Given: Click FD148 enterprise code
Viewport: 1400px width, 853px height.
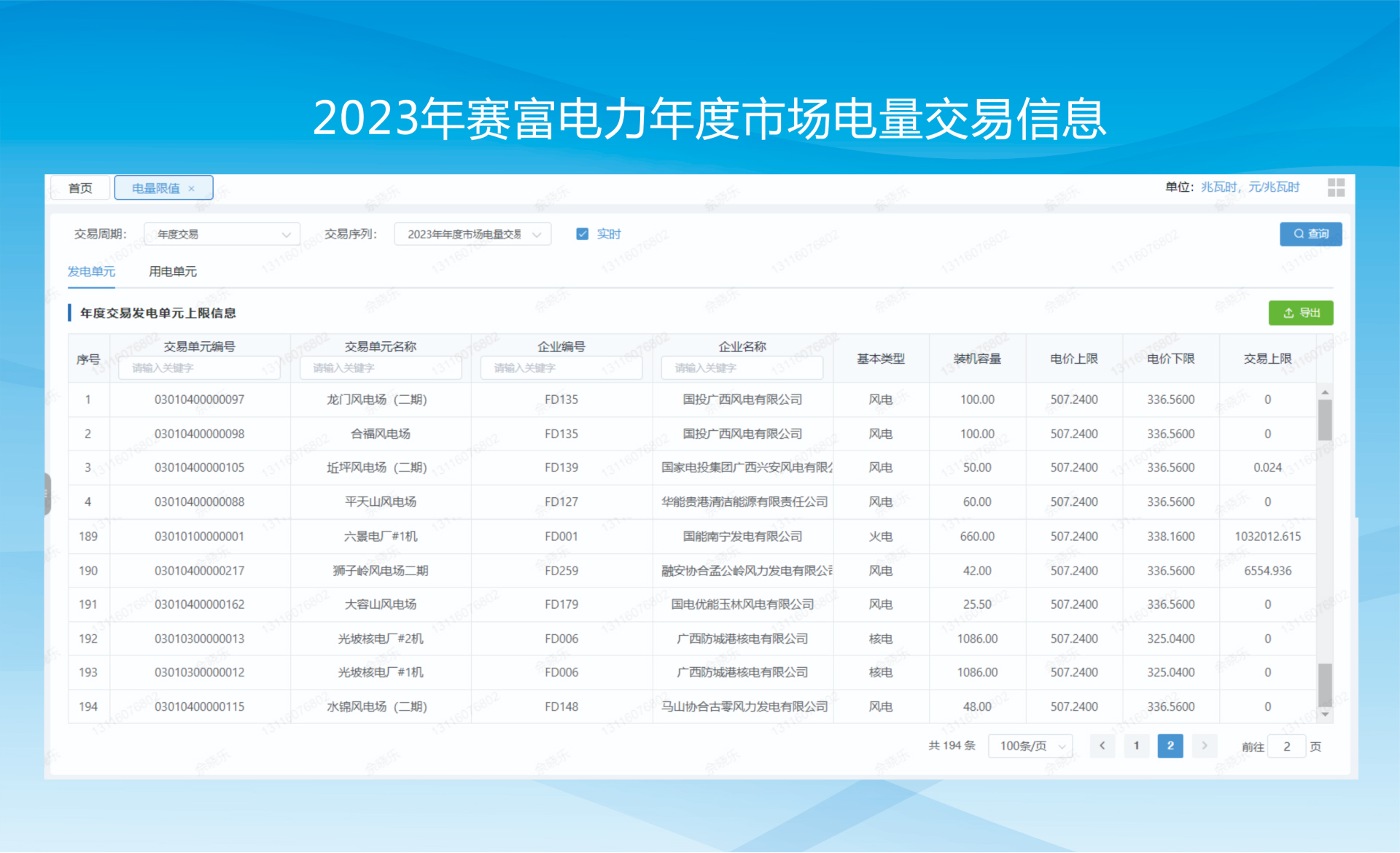Looking at the screenshot, I should [x=561, y=706].
